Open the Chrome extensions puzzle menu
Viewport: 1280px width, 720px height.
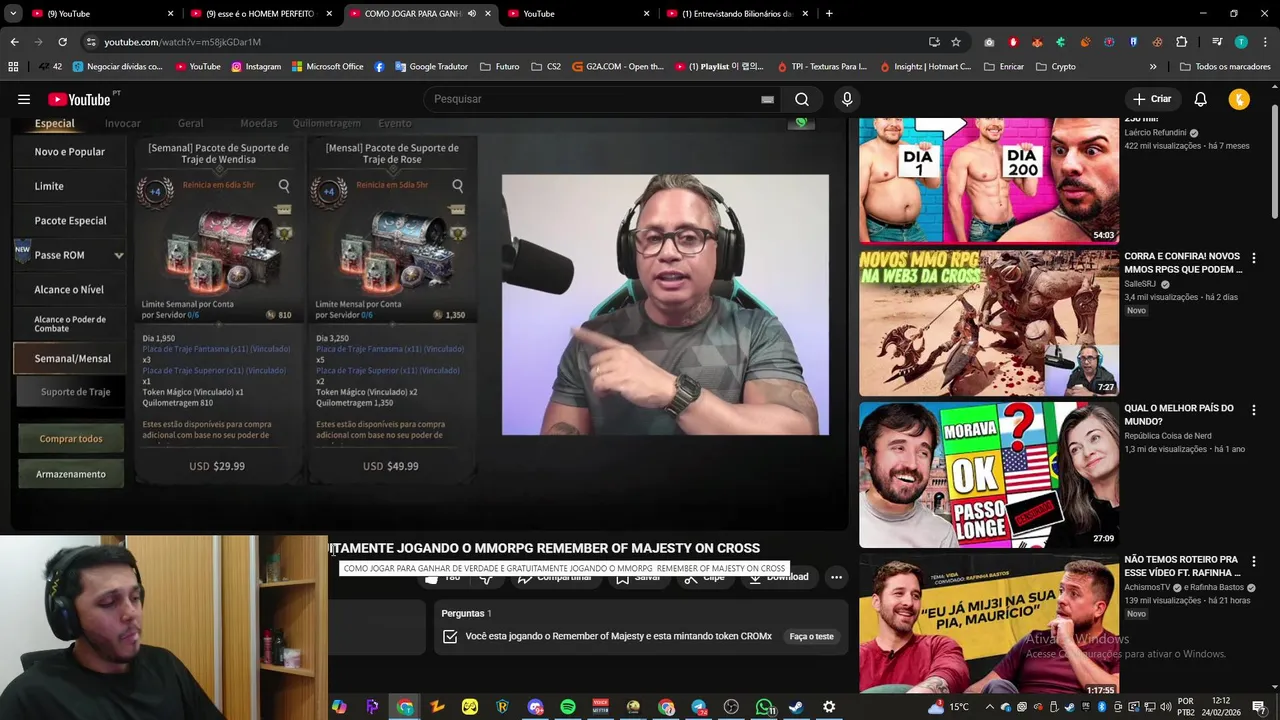(1181, 42)
